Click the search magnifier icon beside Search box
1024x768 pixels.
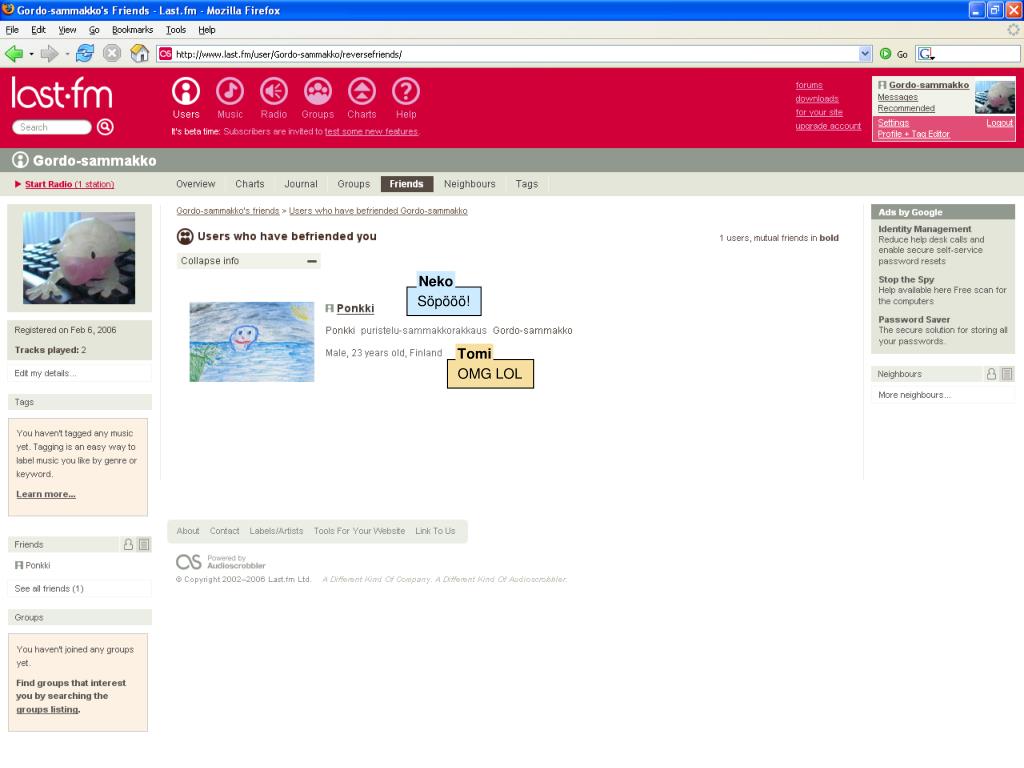click(x=105, y=127)
